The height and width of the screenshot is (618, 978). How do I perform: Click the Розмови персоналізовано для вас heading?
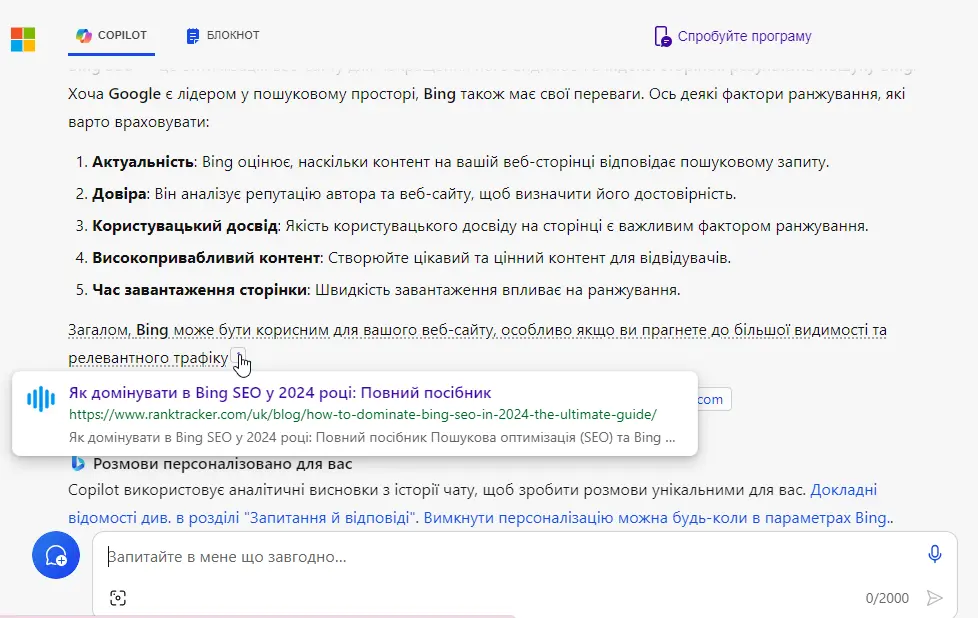click(223, 464)
